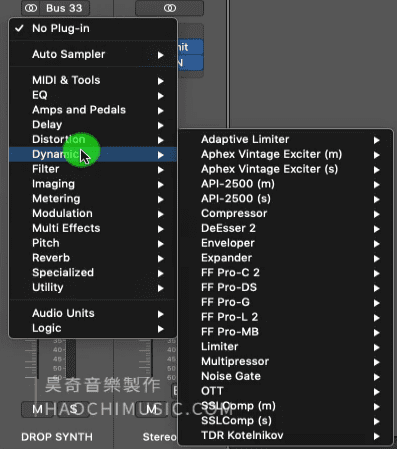Expand the OTT submenu arrow
Image resolution: width=397 pixels, height=449 pixels.
point(377,392)
